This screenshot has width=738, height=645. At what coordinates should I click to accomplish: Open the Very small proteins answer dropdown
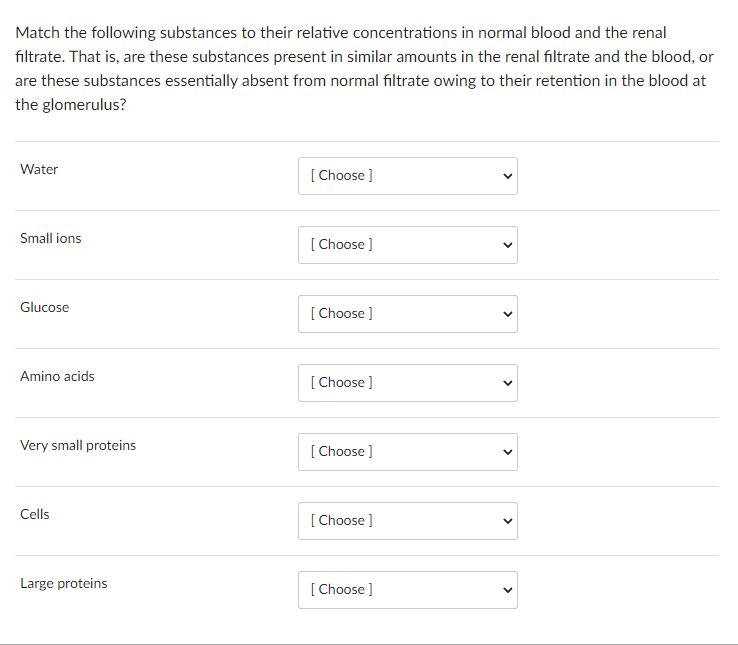tap(407, 451)
